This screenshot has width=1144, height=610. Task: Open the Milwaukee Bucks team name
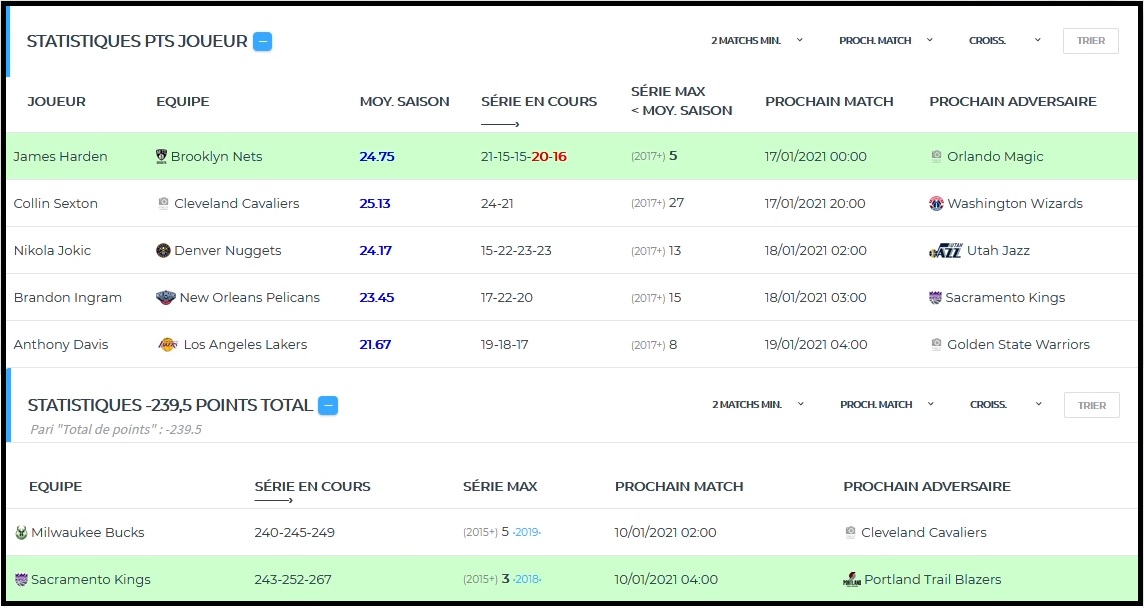coord(88,533)
